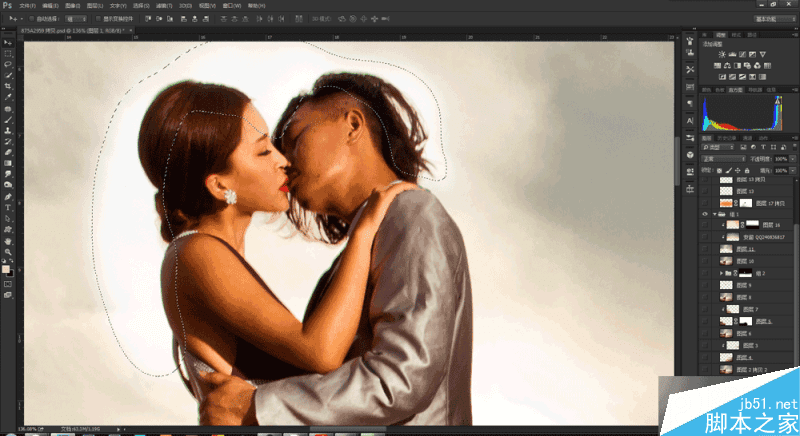Open the 滤镜(T) menu
This screenshot has width=800, height=436.
pyautogui.click(x=164, y=6)
